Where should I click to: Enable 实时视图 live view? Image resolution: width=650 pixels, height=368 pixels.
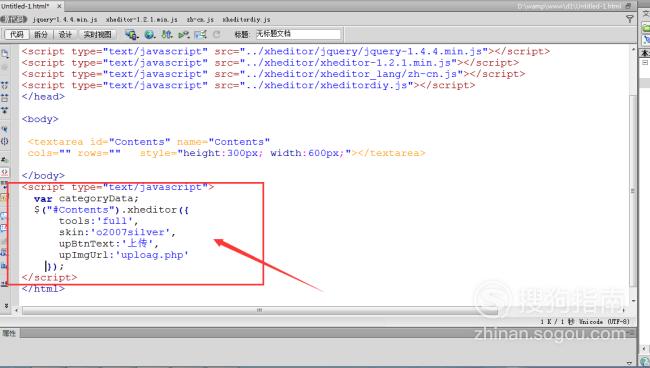click(97, 34)
